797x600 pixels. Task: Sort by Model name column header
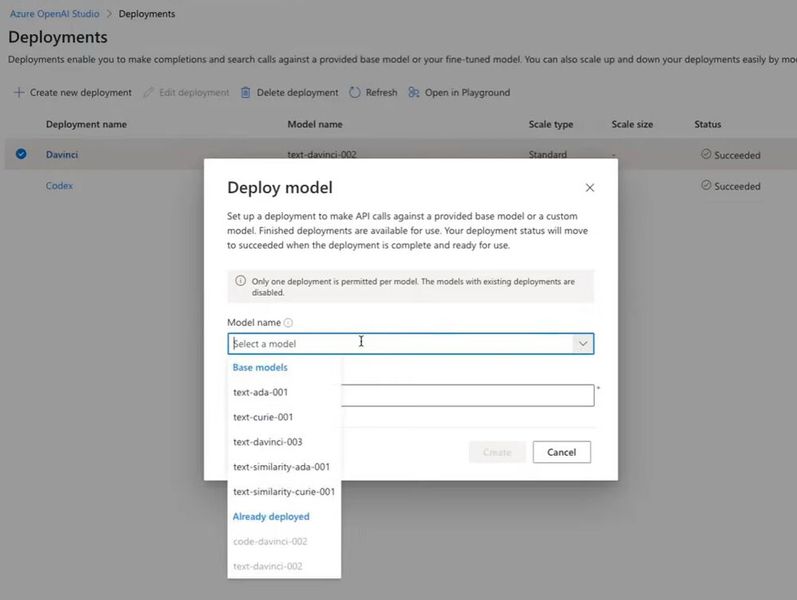[x=315, y=124]
